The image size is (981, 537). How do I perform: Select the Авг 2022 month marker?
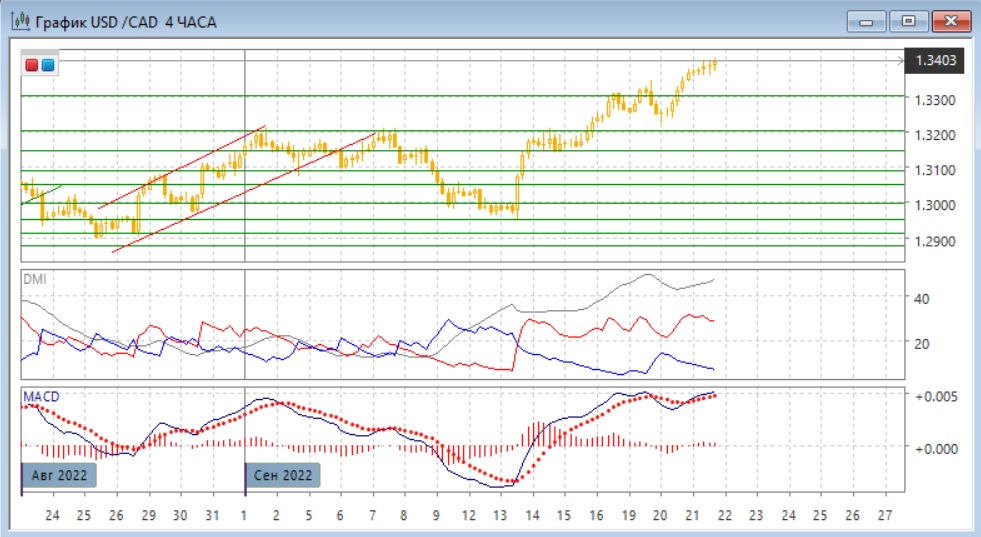click(60, 476)
